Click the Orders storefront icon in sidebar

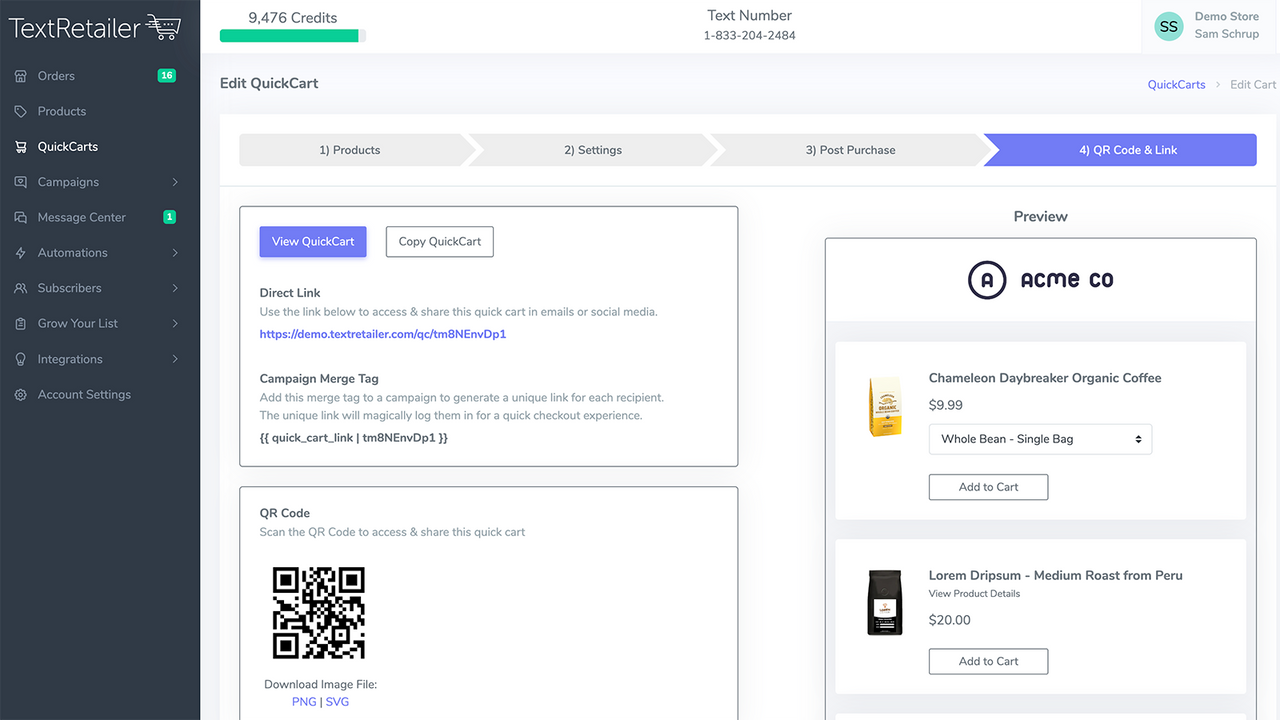pyautogui.click(x=21, y=76)
